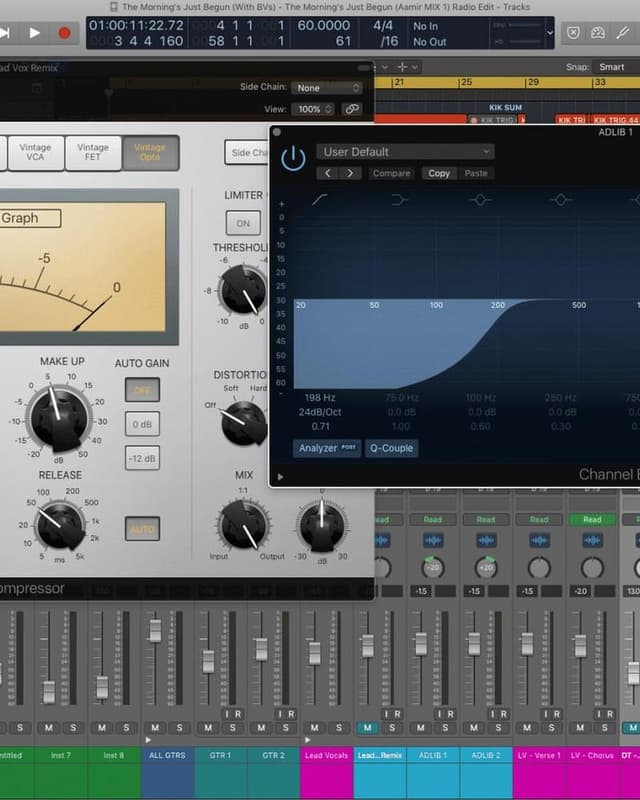Solo the GTR 1 channel strip
Image resolution: width=640 pixels, height=800 pixels.
[233, 728]
